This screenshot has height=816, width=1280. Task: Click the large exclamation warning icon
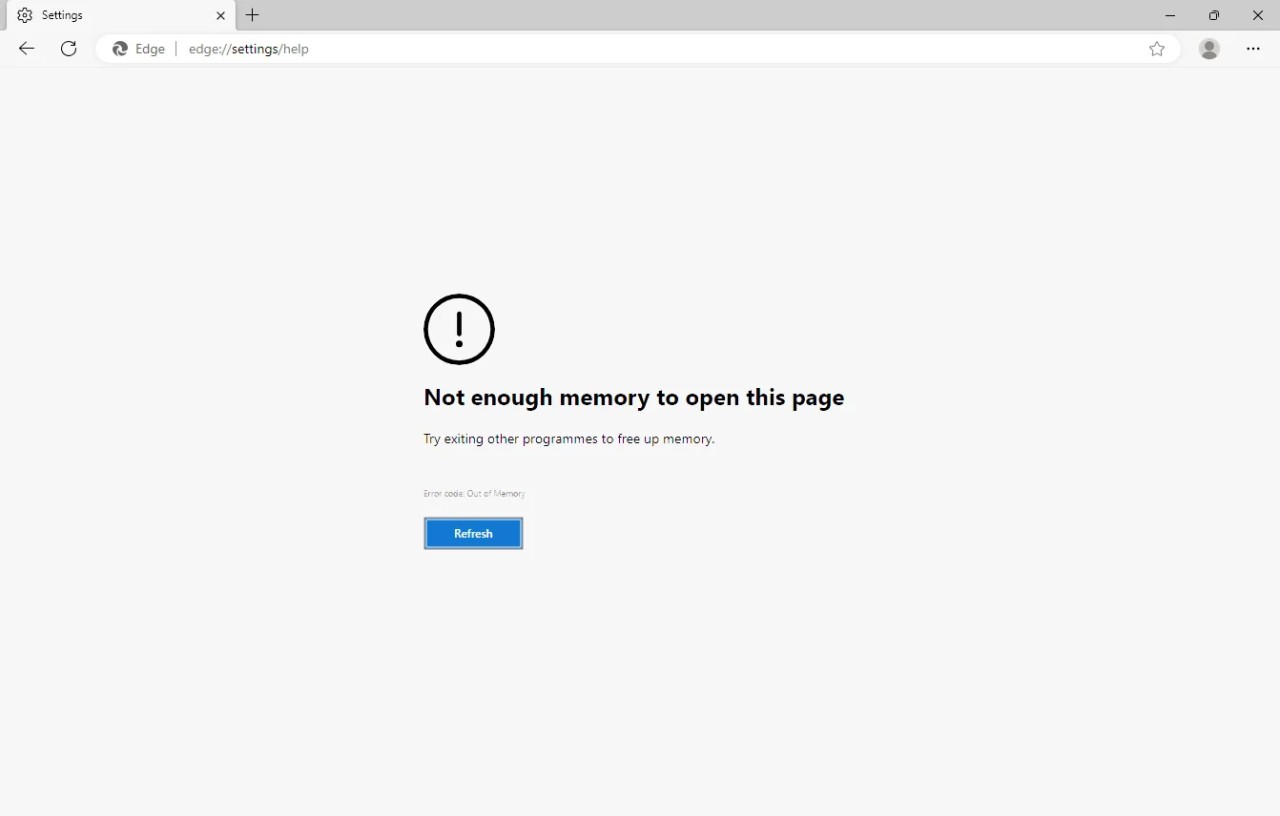459,329
